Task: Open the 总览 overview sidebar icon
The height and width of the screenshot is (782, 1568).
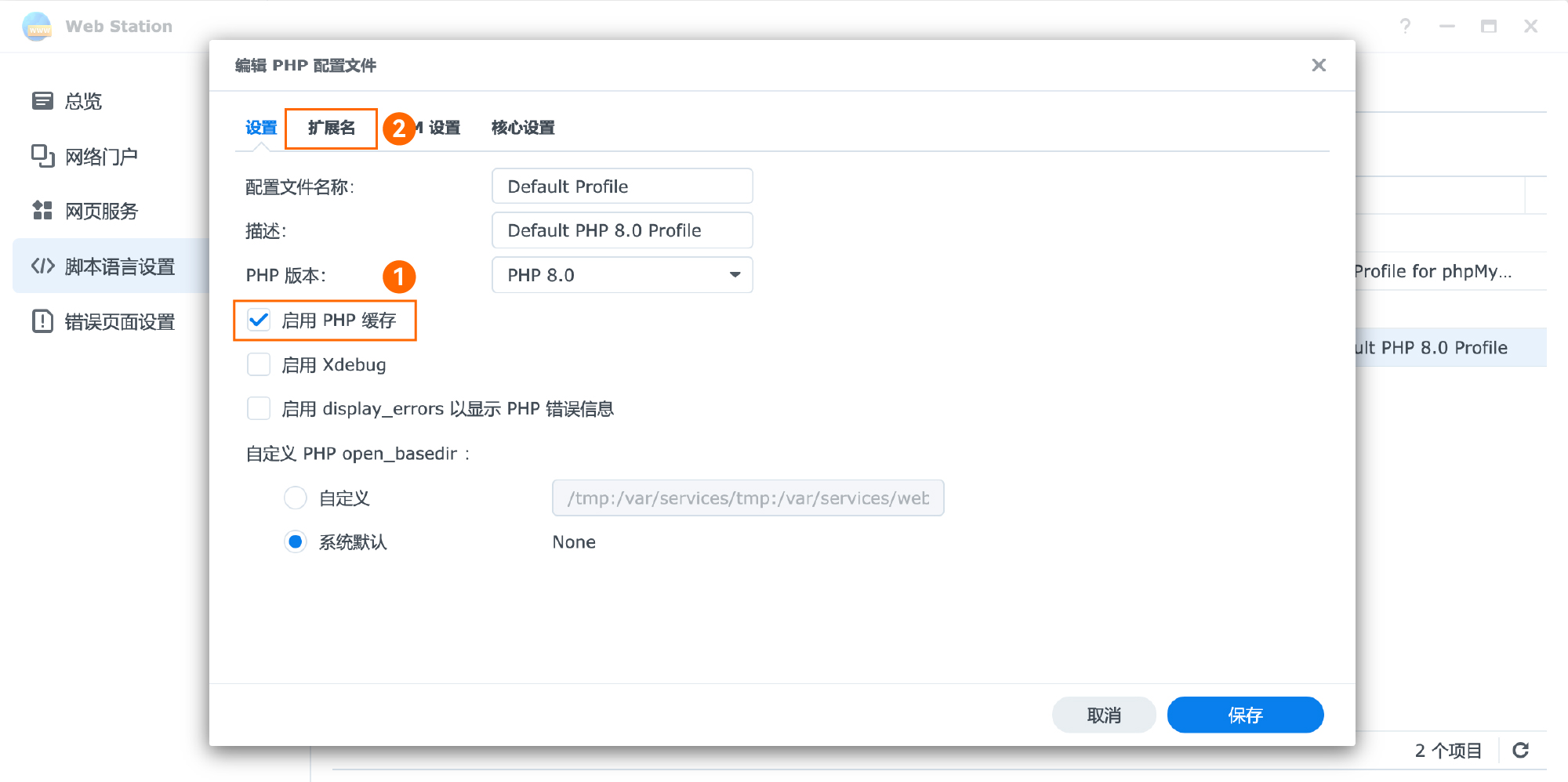Action: 42,101
